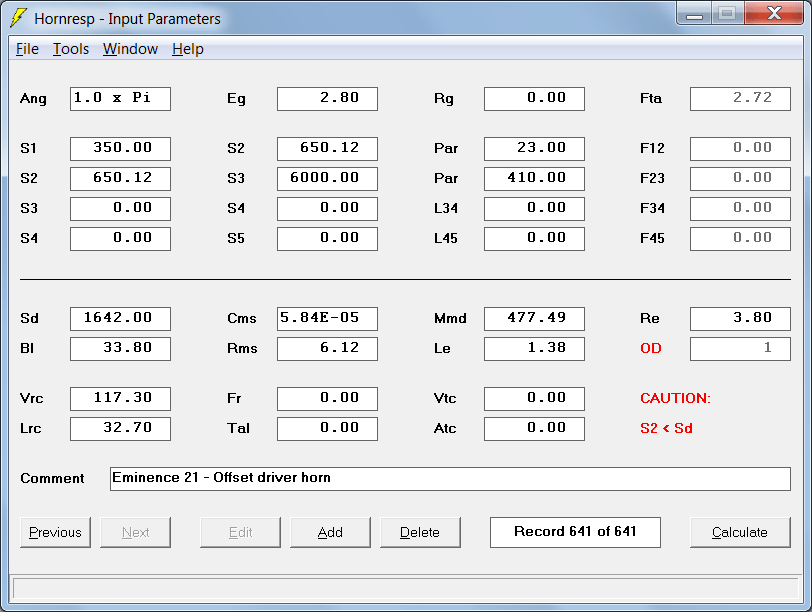This screenshot has height=612, width=812.
Task: Click the Calculate button
Action: 740,532
